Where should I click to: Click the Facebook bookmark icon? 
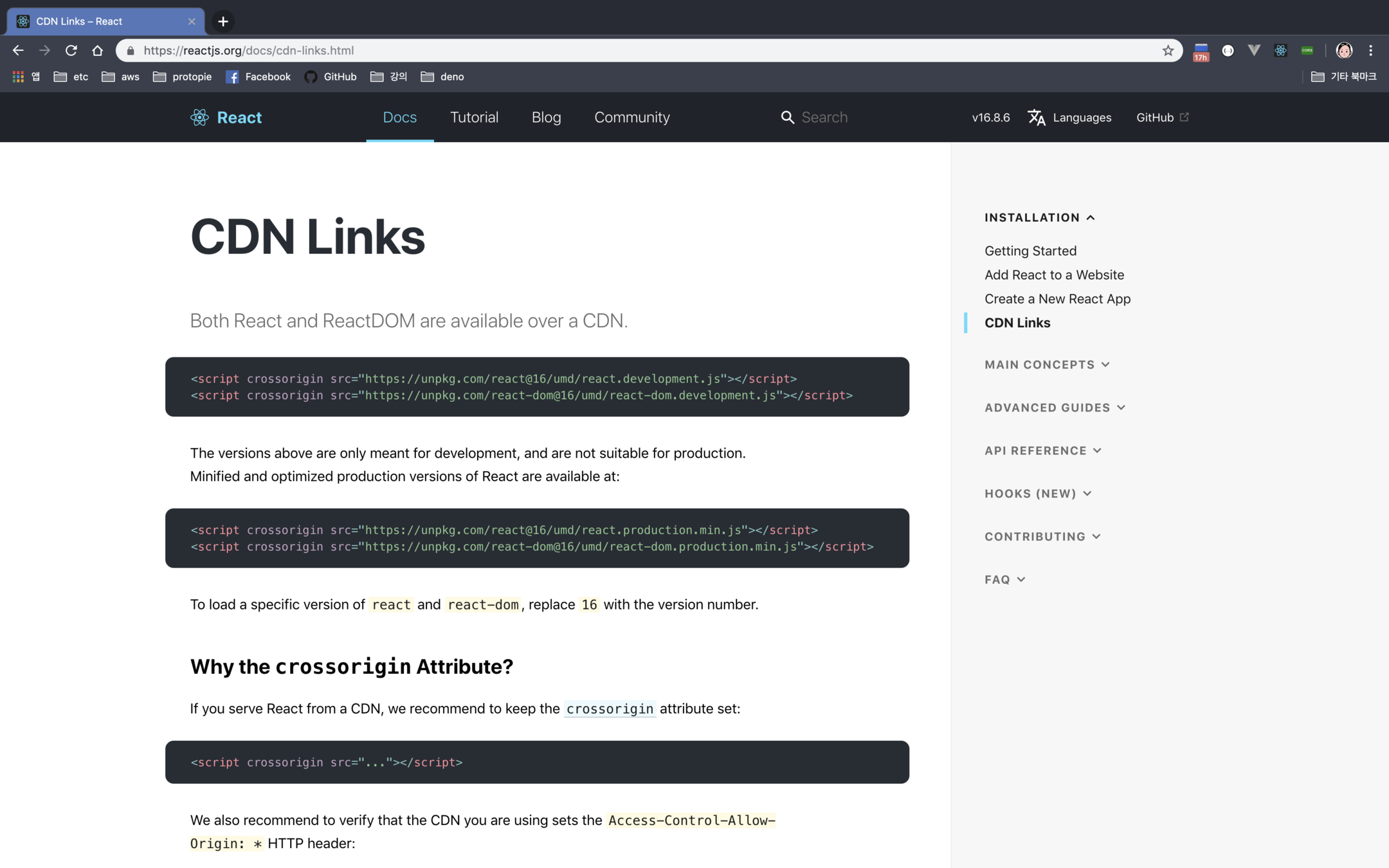(232, 77)
